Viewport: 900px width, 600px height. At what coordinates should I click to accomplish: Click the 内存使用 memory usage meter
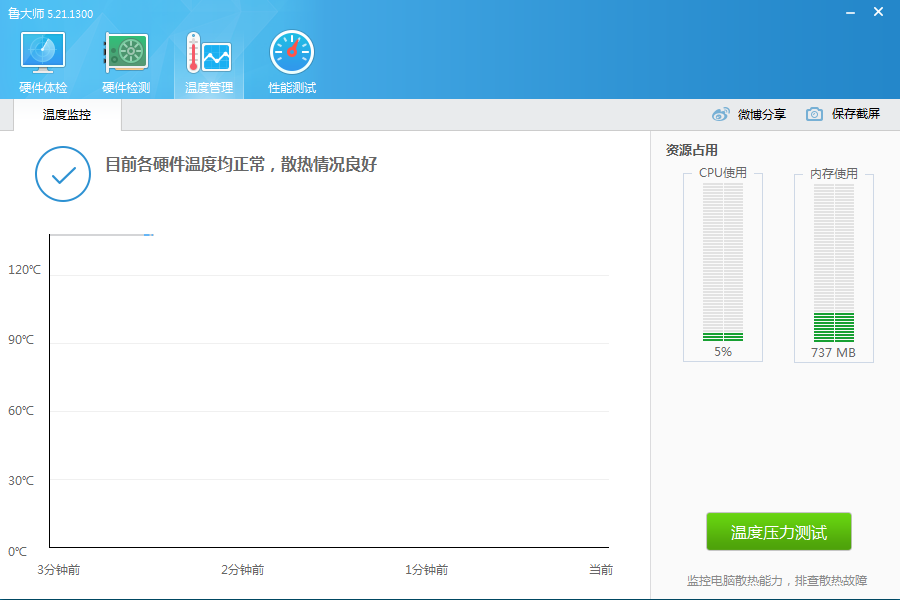(833, 263)
